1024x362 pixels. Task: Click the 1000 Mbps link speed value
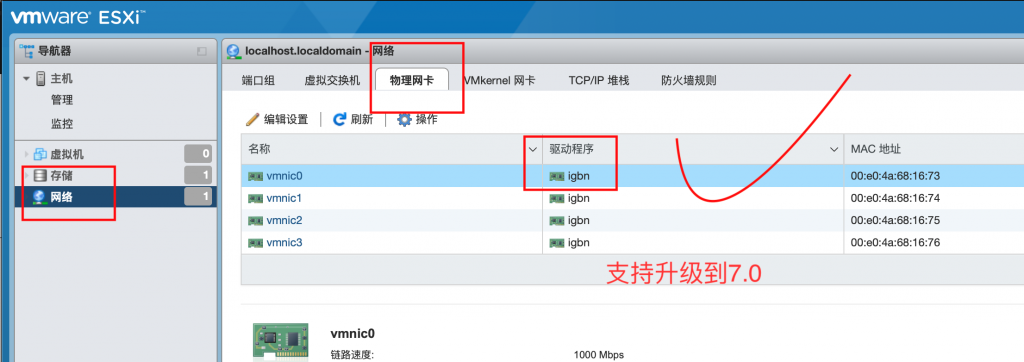click(x=599, y=355)
